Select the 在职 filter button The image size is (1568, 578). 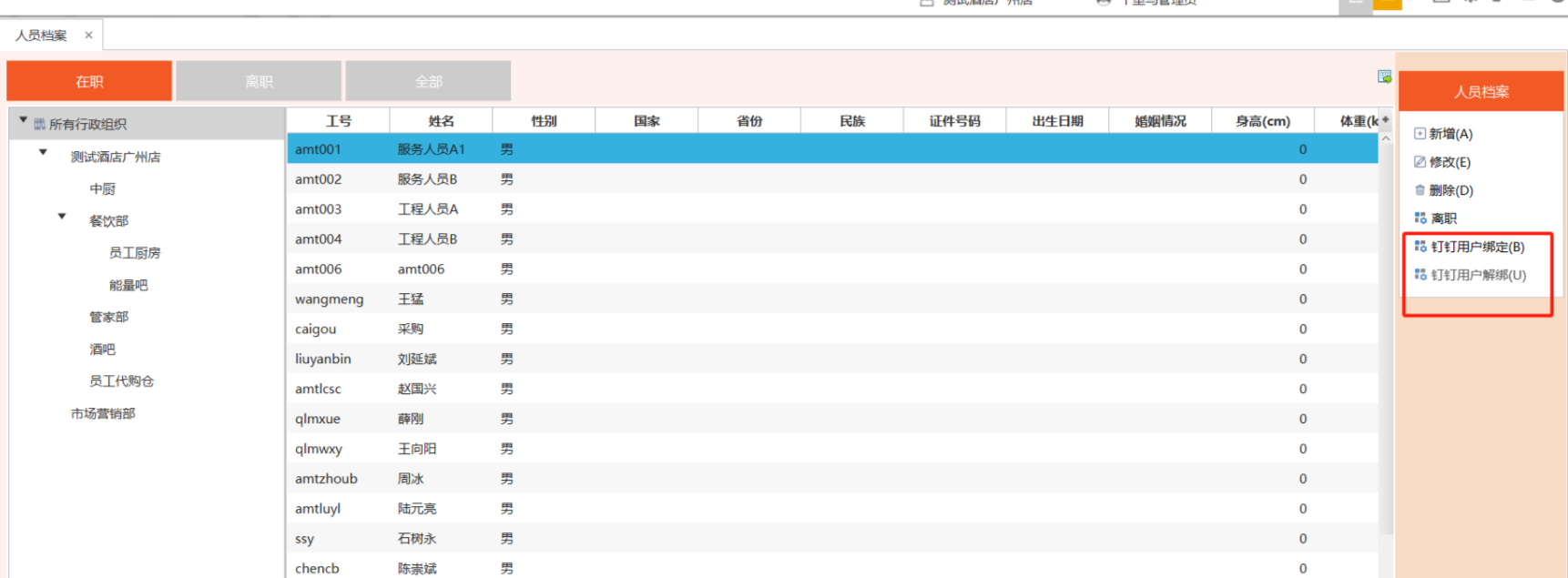89,81
